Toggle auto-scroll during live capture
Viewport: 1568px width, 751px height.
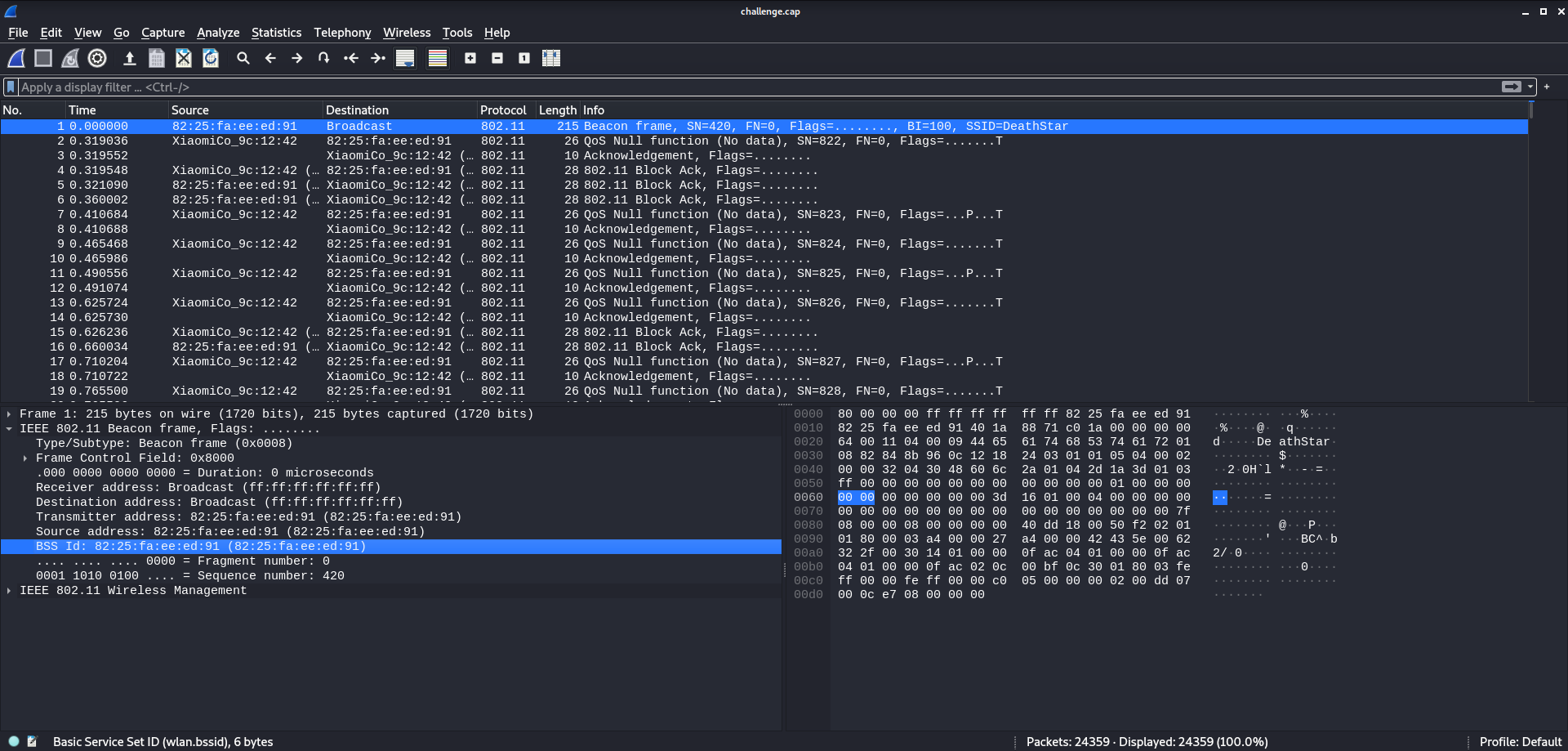405,58
